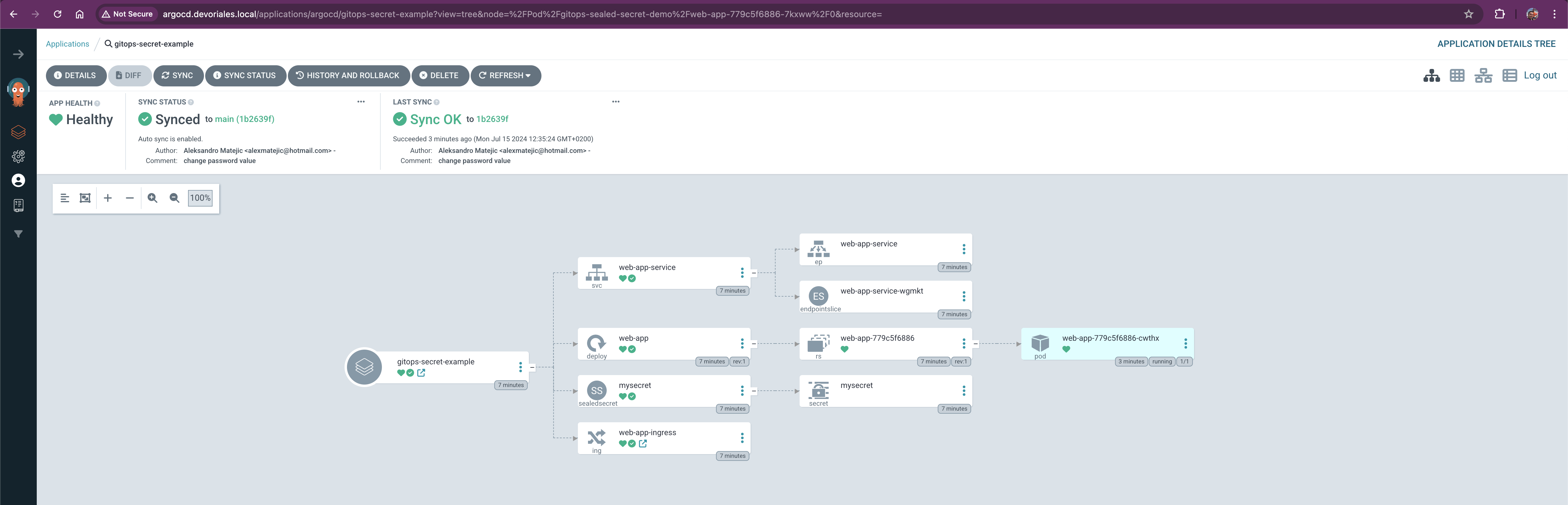Open User Info icon in sidebar
The image size is (1568, 505).
[x=18, y=180]
